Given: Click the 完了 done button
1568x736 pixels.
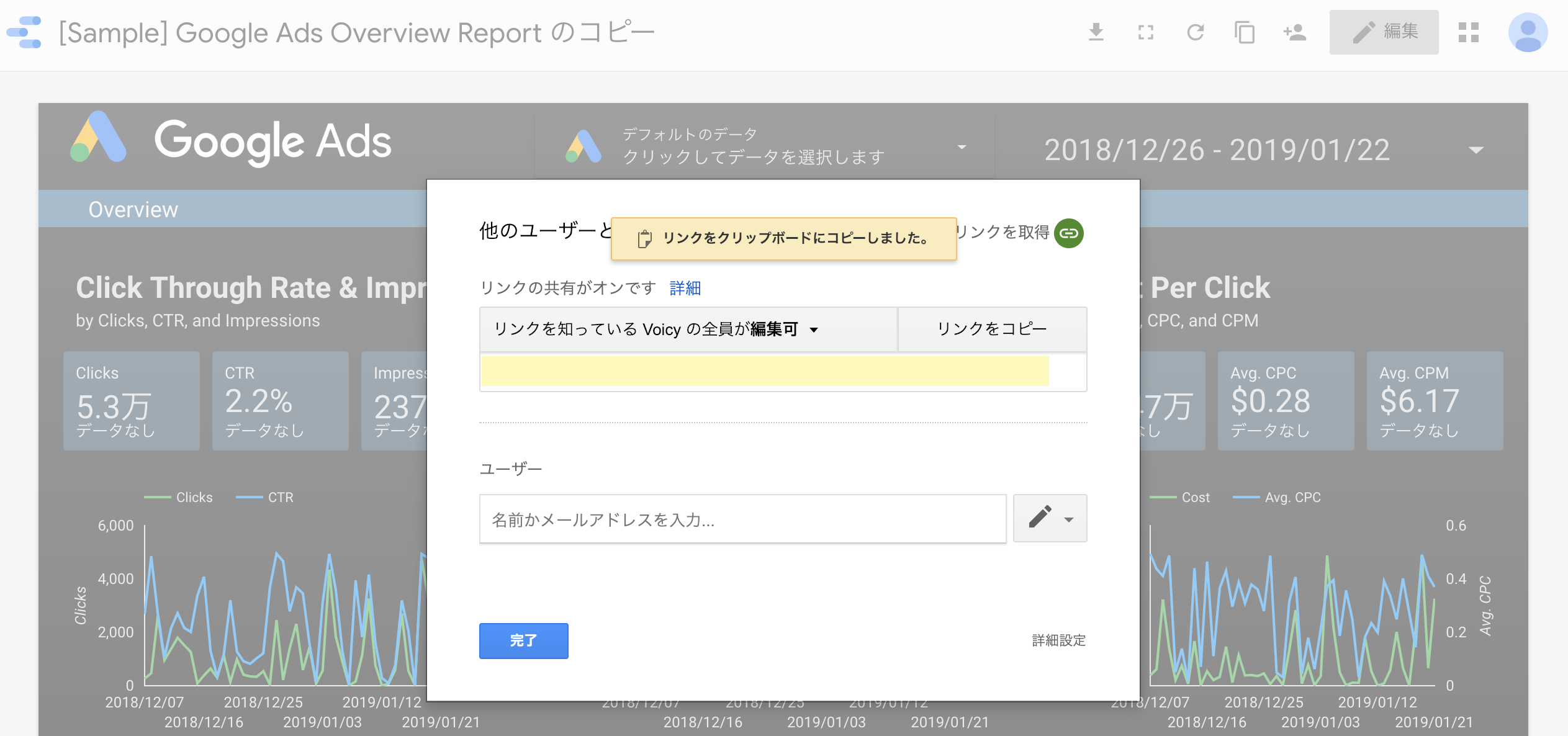Looking at the screenshot, I should (523, 640).
